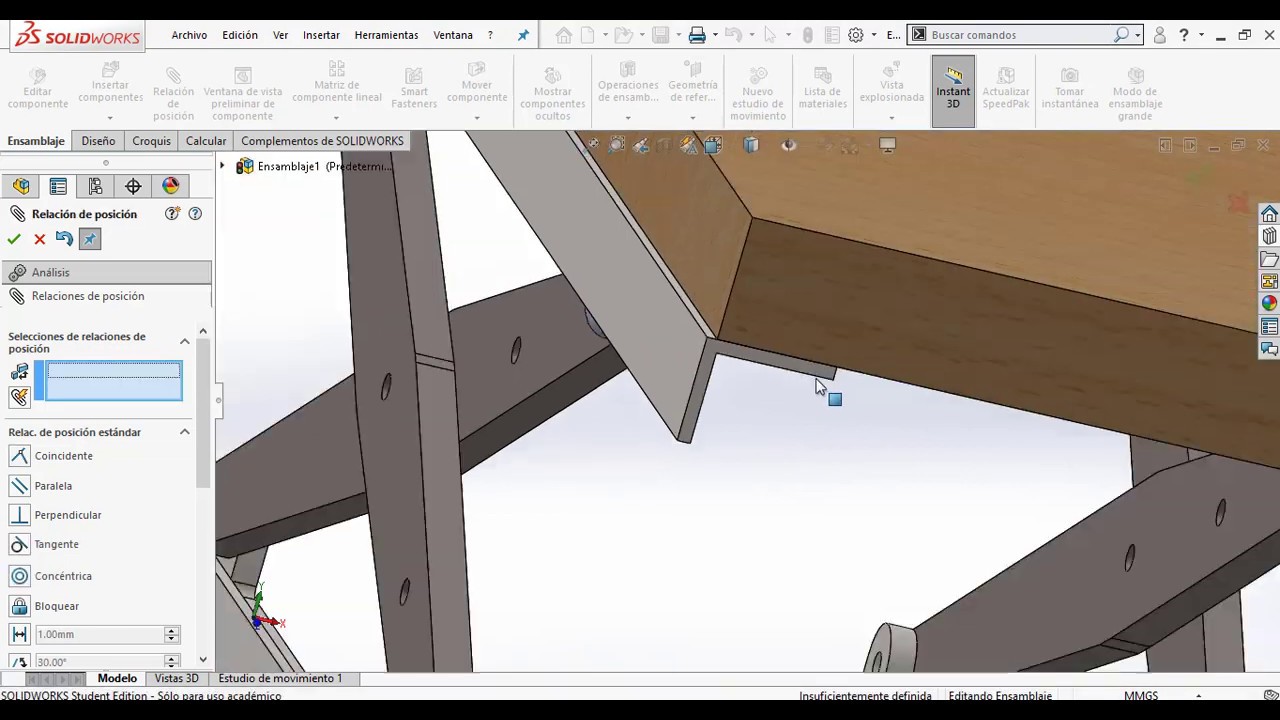Pin the menu bar with the pushpin icon
Screen dimensions: 1280x720
click(523, 35)
